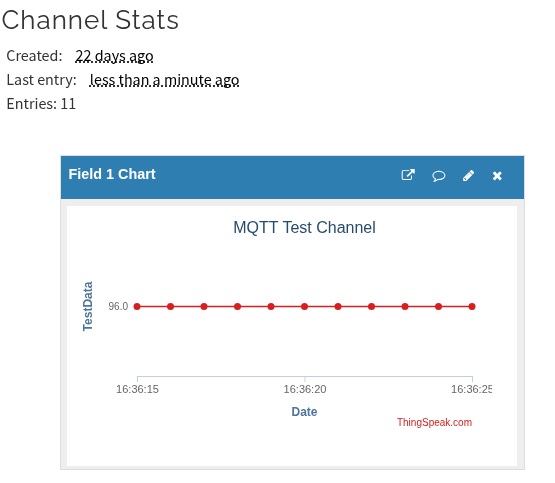Click the TestData y-axis label

click(x=88, y=306)
